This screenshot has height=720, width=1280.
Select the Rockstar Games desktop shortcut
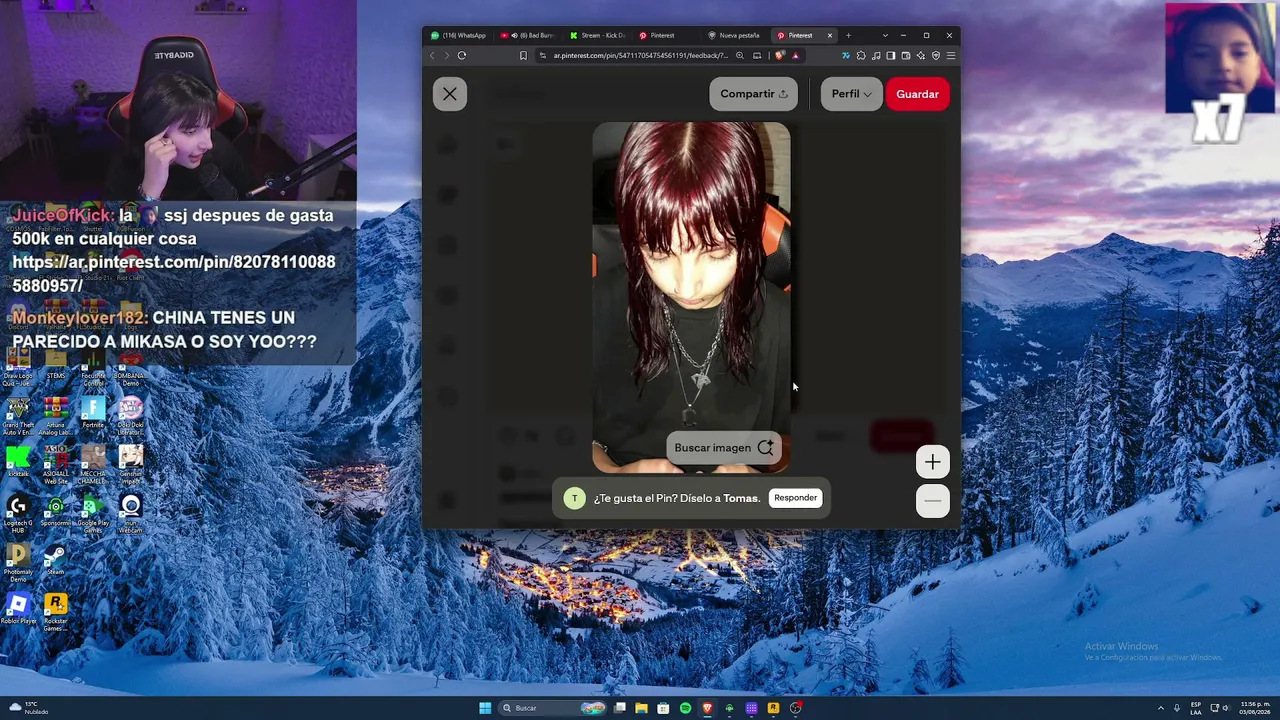[x=56, y=612]
